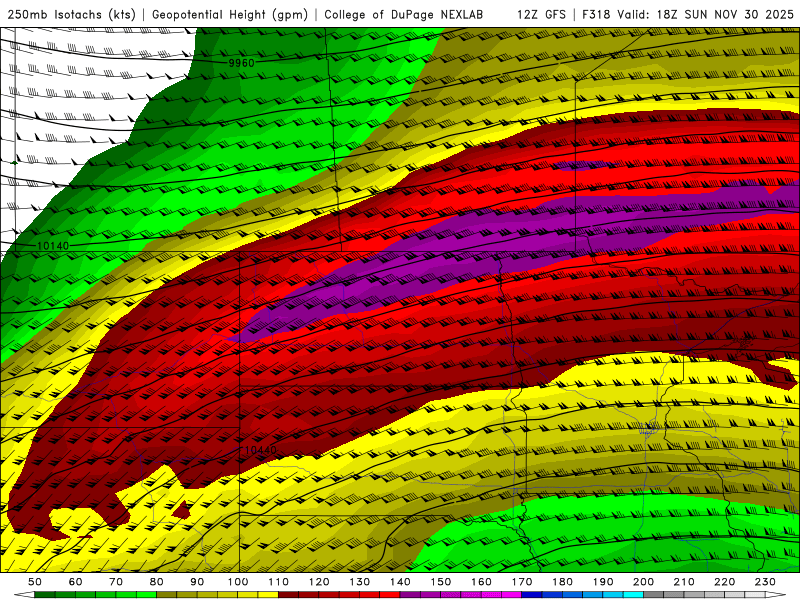800x600 pixels.
Task: Click the 180 label on the color scale
Action: 562,582
